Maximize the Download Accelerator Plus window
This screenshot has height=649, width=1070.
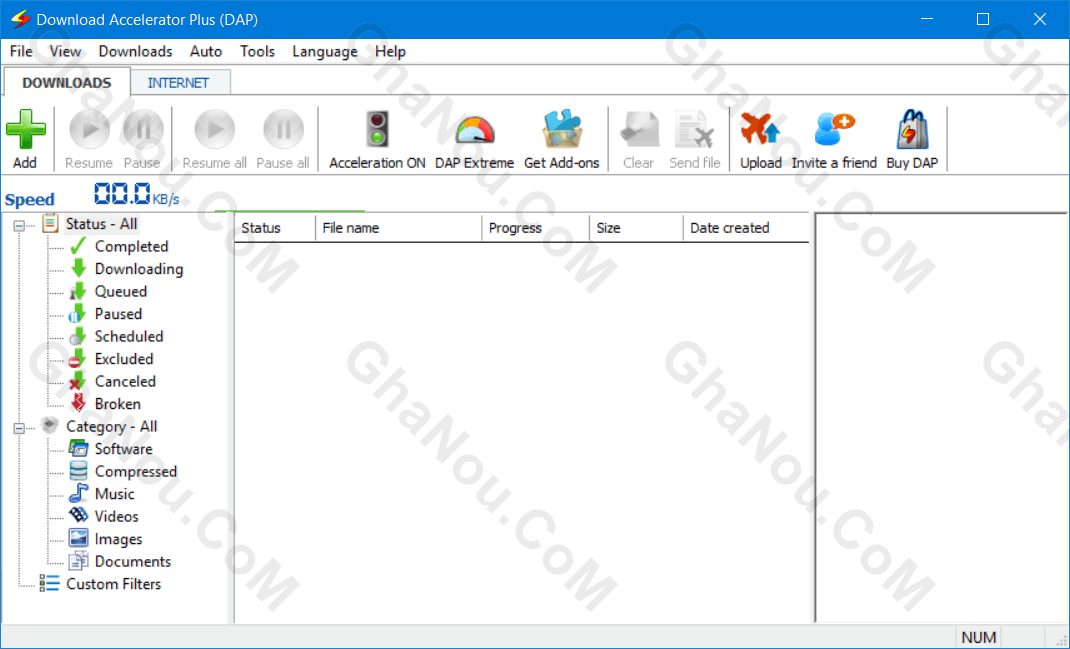pyautogui.click(x=983, y=19)
